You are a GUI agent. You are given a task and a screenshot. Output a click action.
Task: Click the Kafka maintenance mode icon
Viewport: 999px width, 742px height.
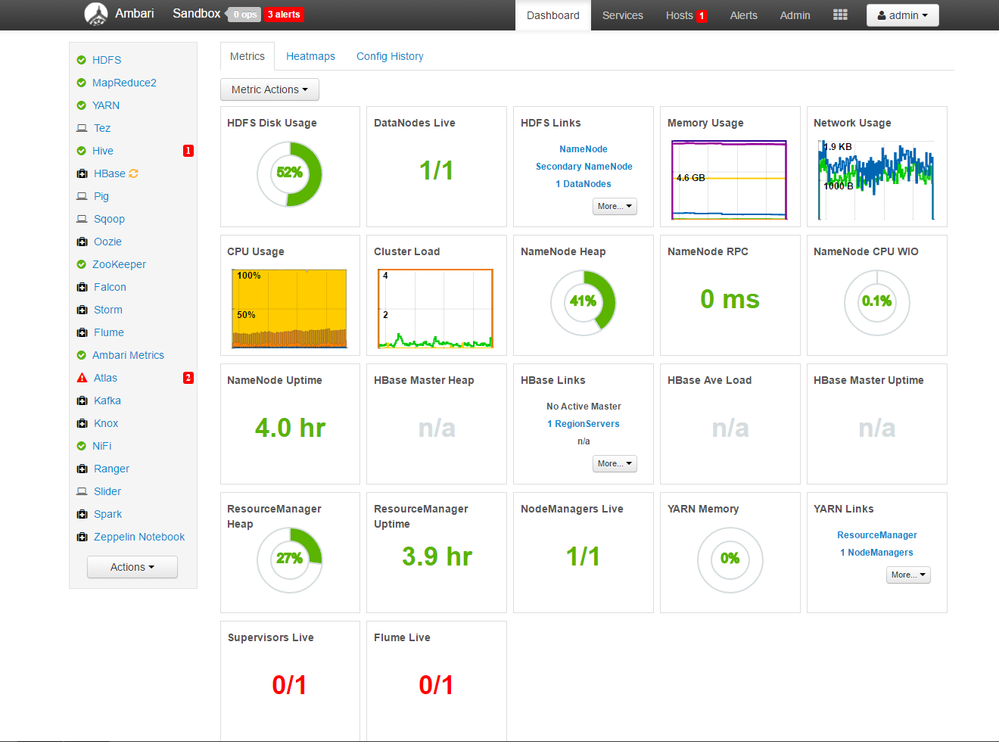point(82,401)
